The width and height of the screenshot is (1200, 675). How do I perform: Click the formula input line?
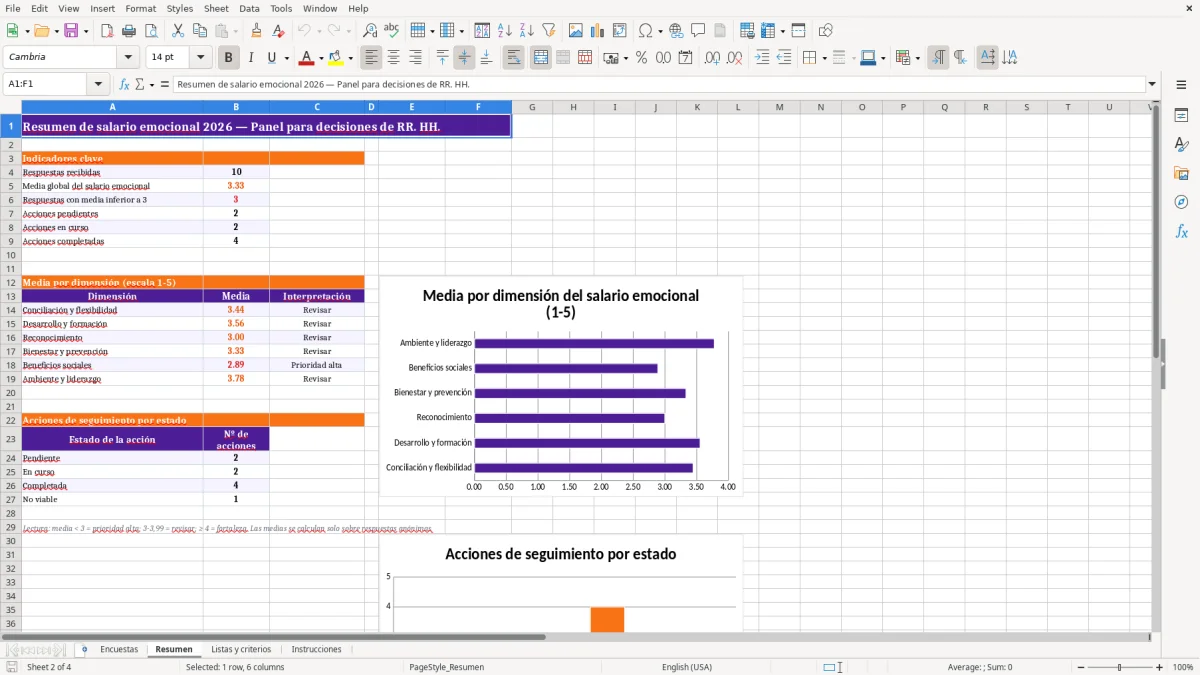pos(658,84)
